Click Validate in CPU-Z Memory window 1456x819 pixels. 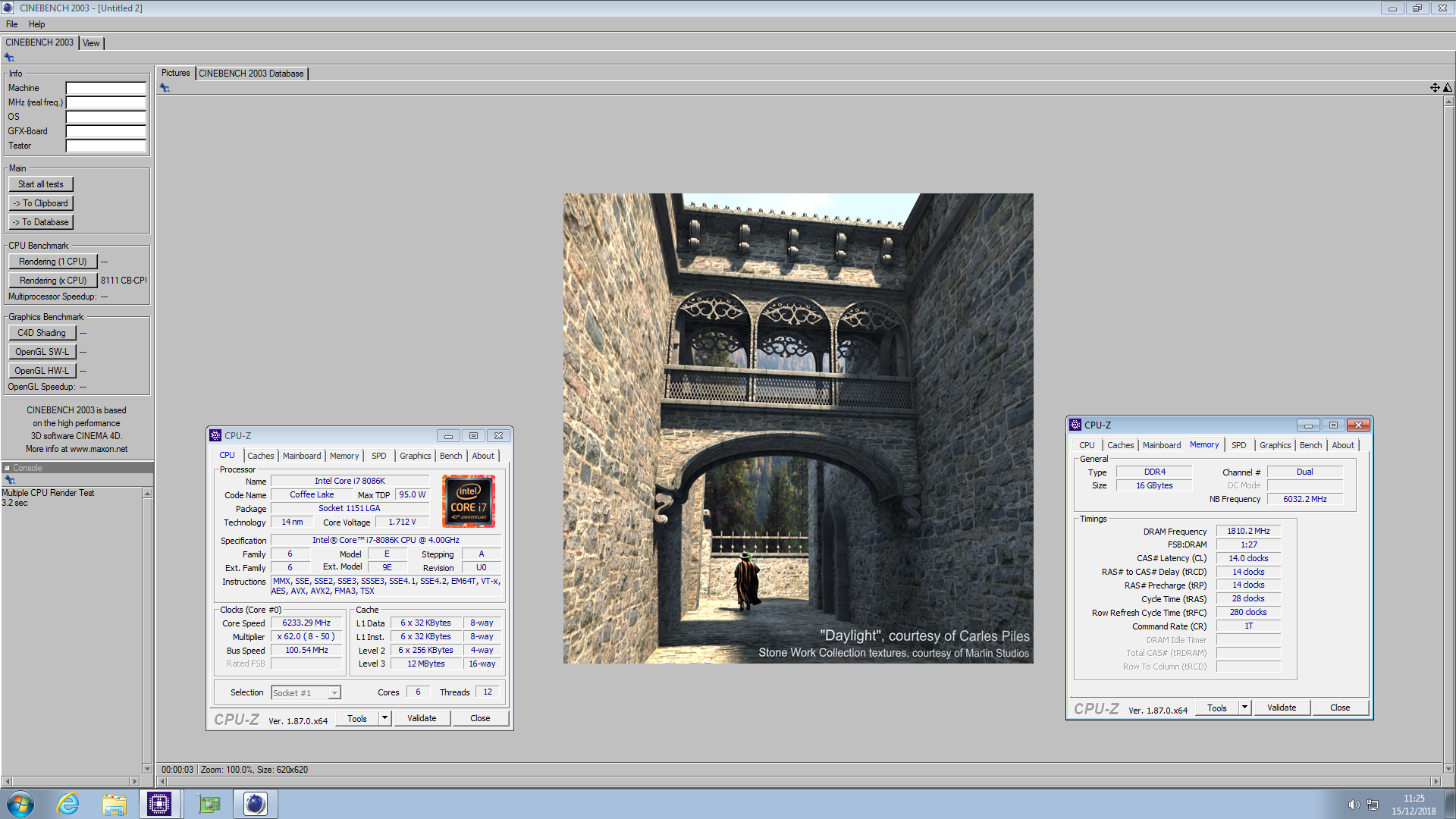coord(1282,708)
